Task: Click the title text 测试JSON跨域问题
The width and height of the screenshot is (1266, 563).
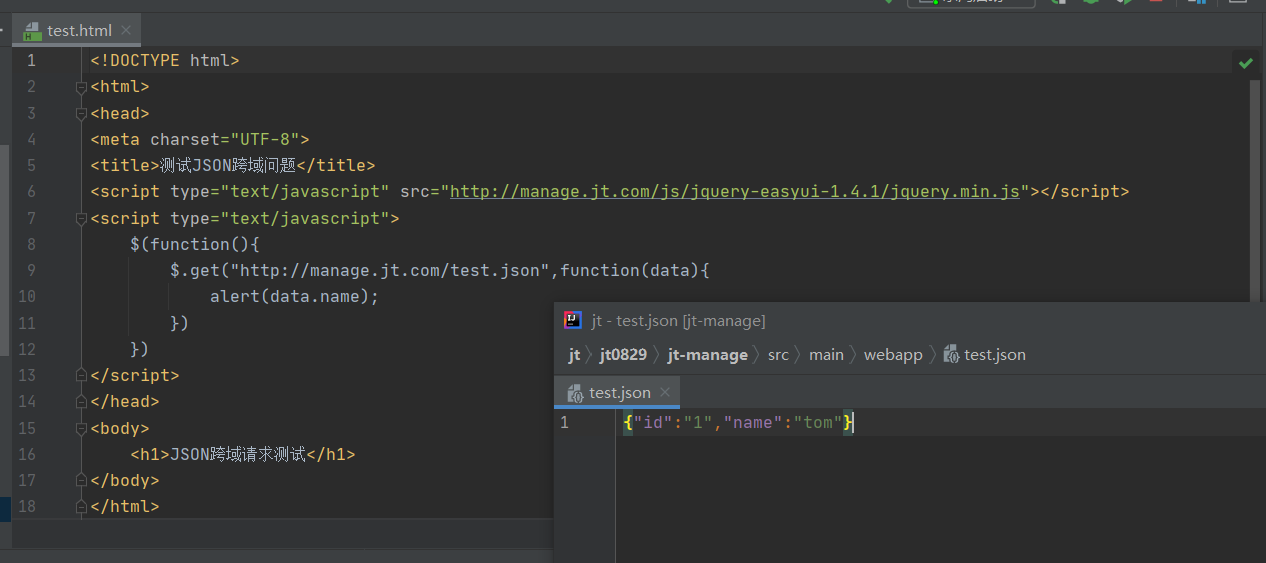Action: (x=228, y=165)
